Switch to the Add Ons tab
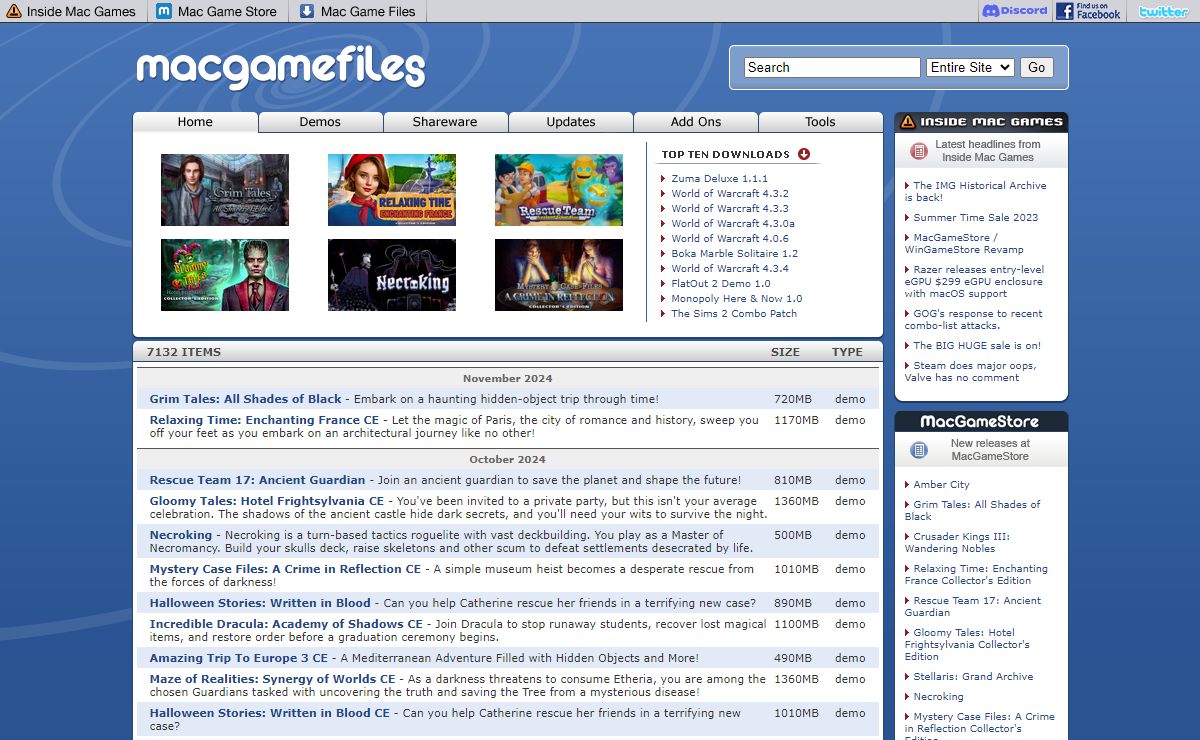 696,122
